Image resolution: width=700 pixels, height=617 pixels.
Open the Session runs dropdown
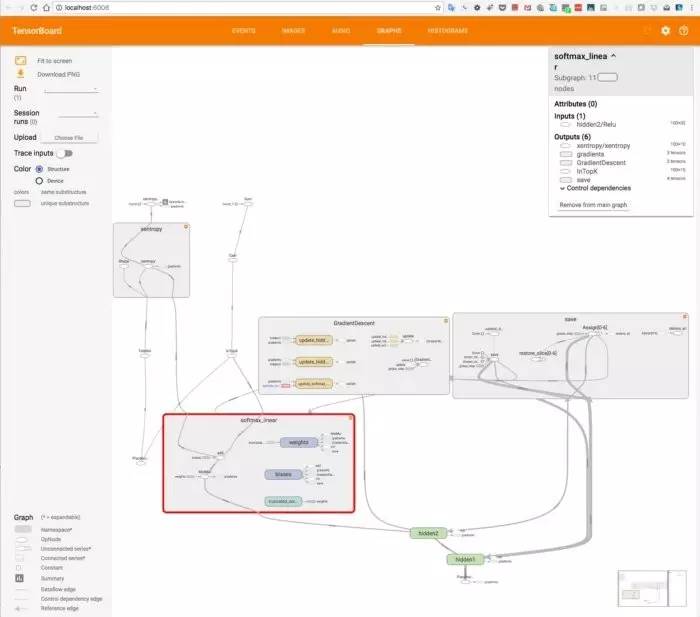78,114
